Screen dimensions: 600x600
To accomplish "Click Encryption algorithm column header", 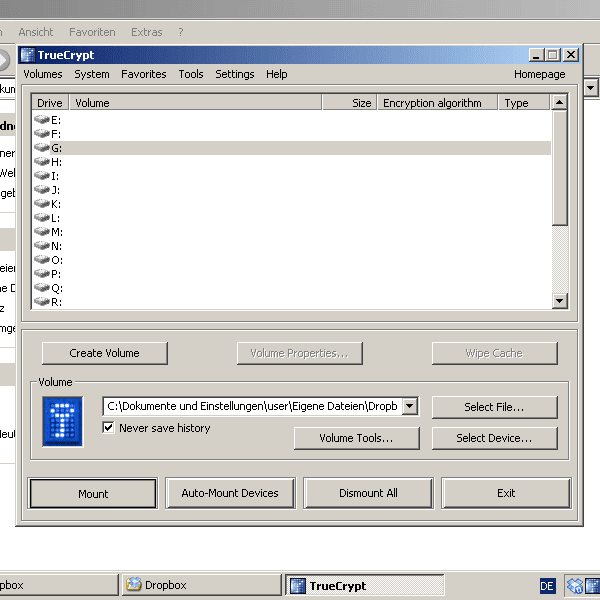I will (x=438, y=103).
